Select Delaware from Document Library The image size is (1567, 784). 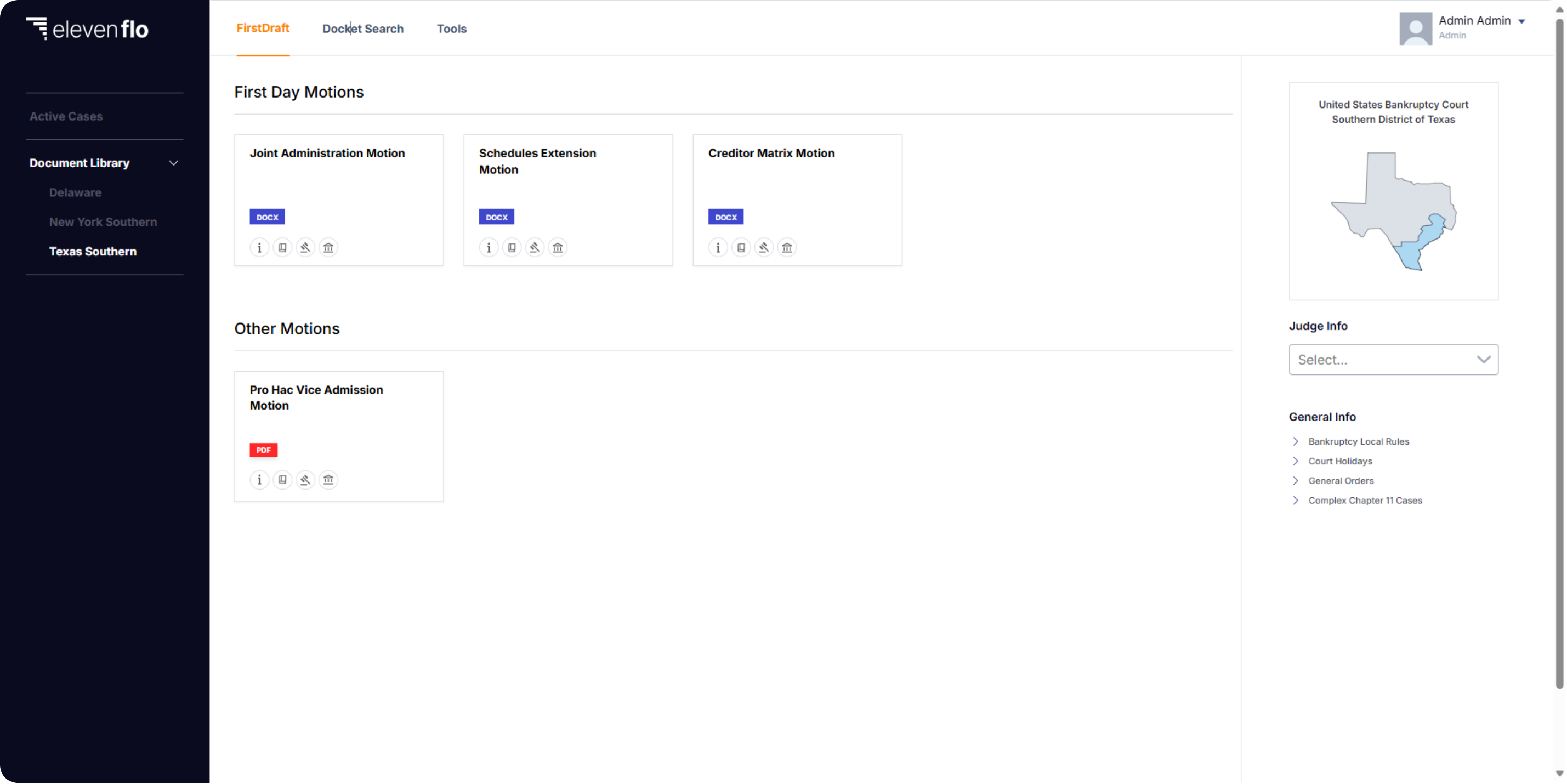point(74,192)
